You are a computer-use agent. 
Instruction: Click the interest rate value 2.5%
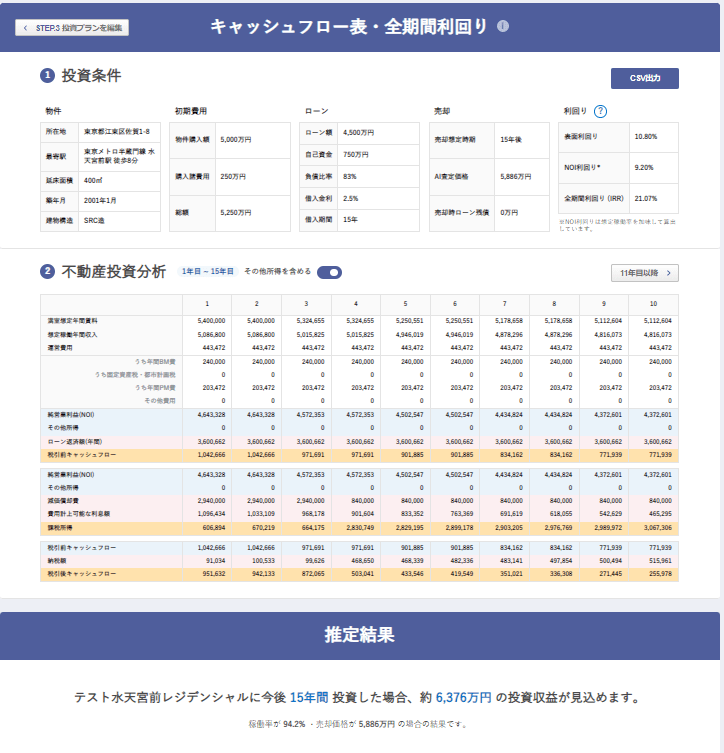pos(350,198)
